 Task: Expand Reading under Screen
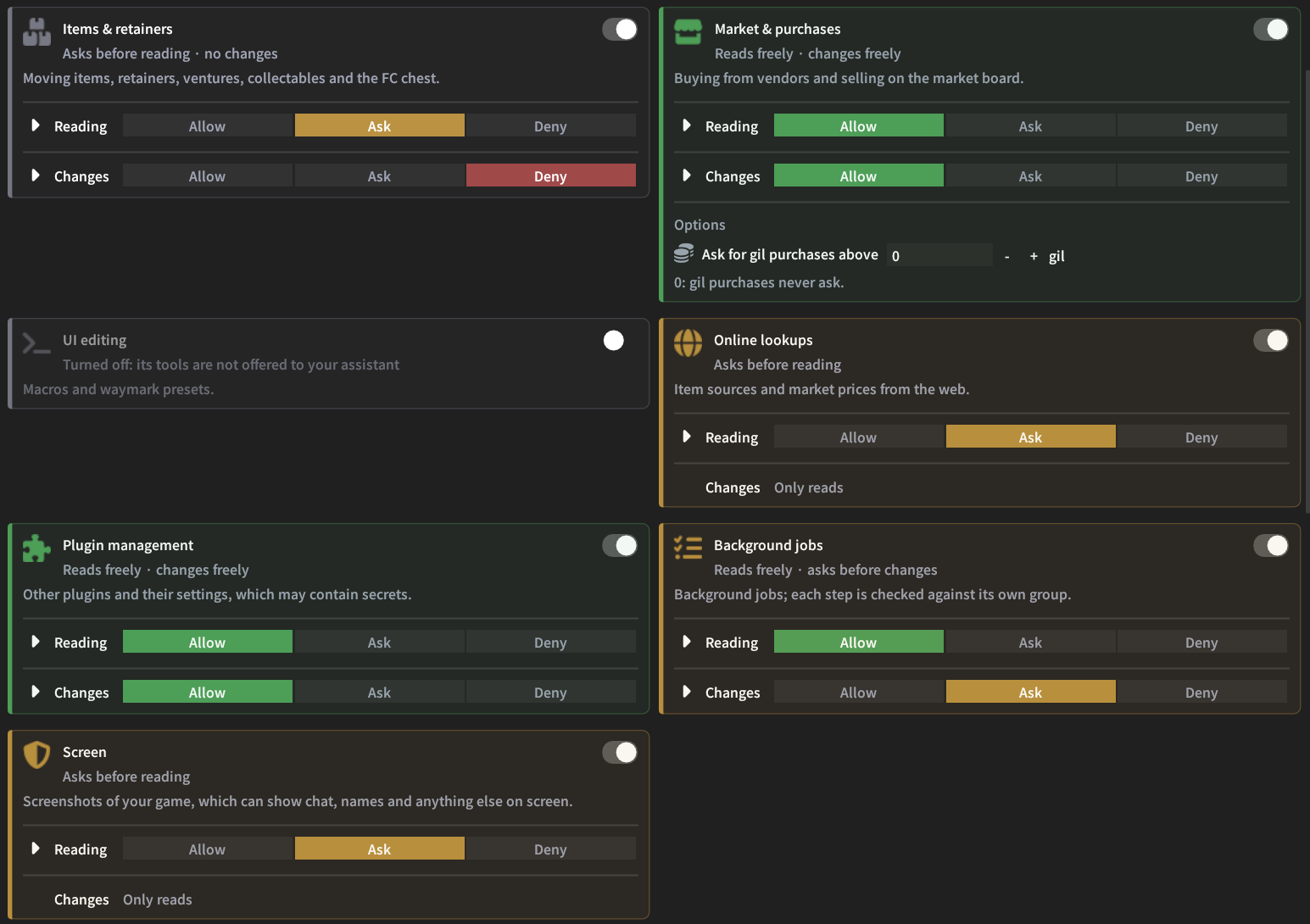[x=36, y=849]
